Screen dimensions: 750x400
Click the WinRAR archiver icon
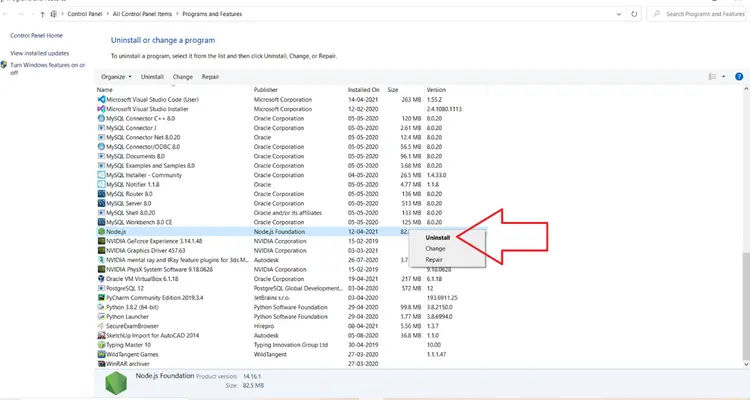[x=101, y=364]
